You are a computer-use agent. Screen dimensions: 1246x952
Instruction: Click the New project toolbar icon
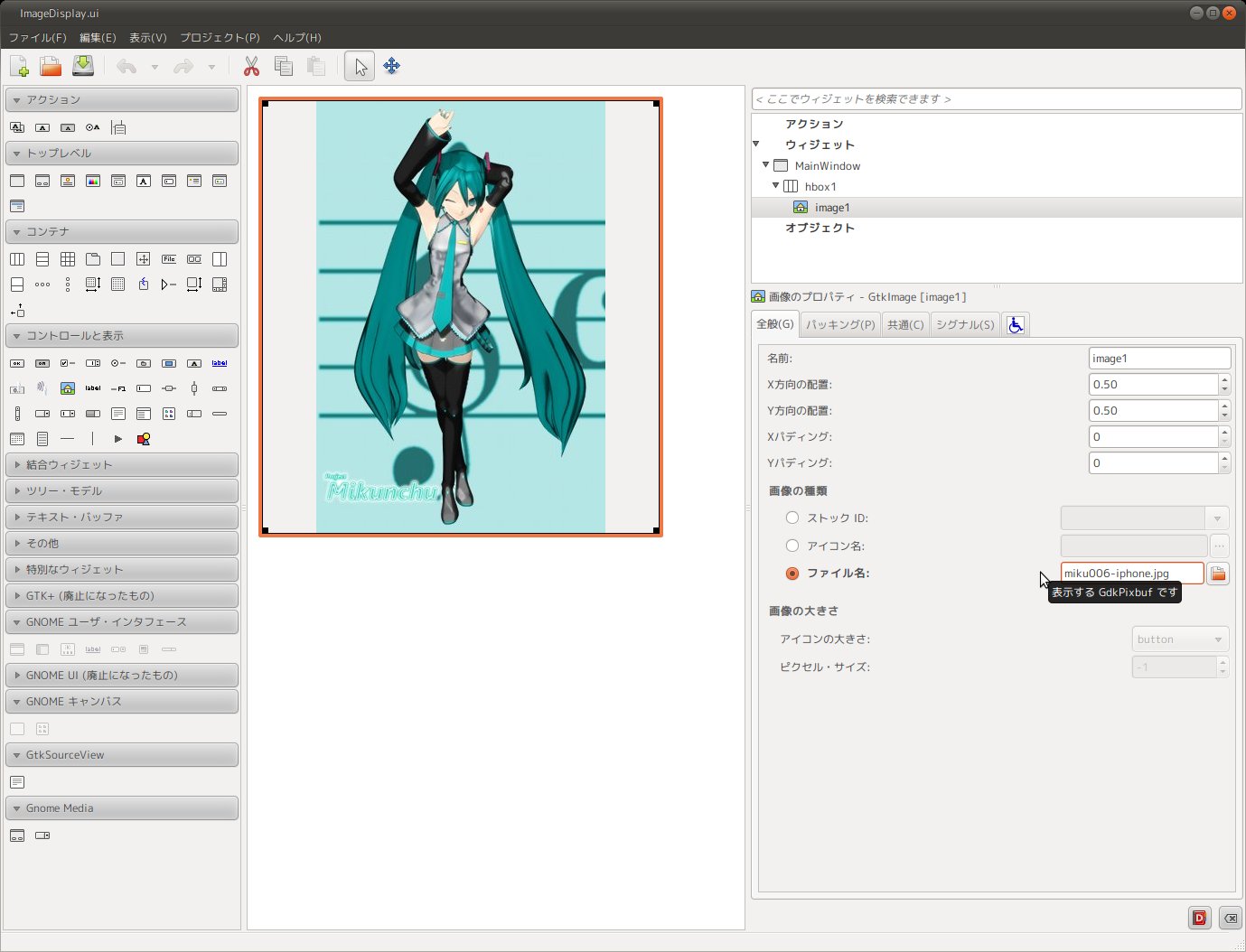coord(19,66)
